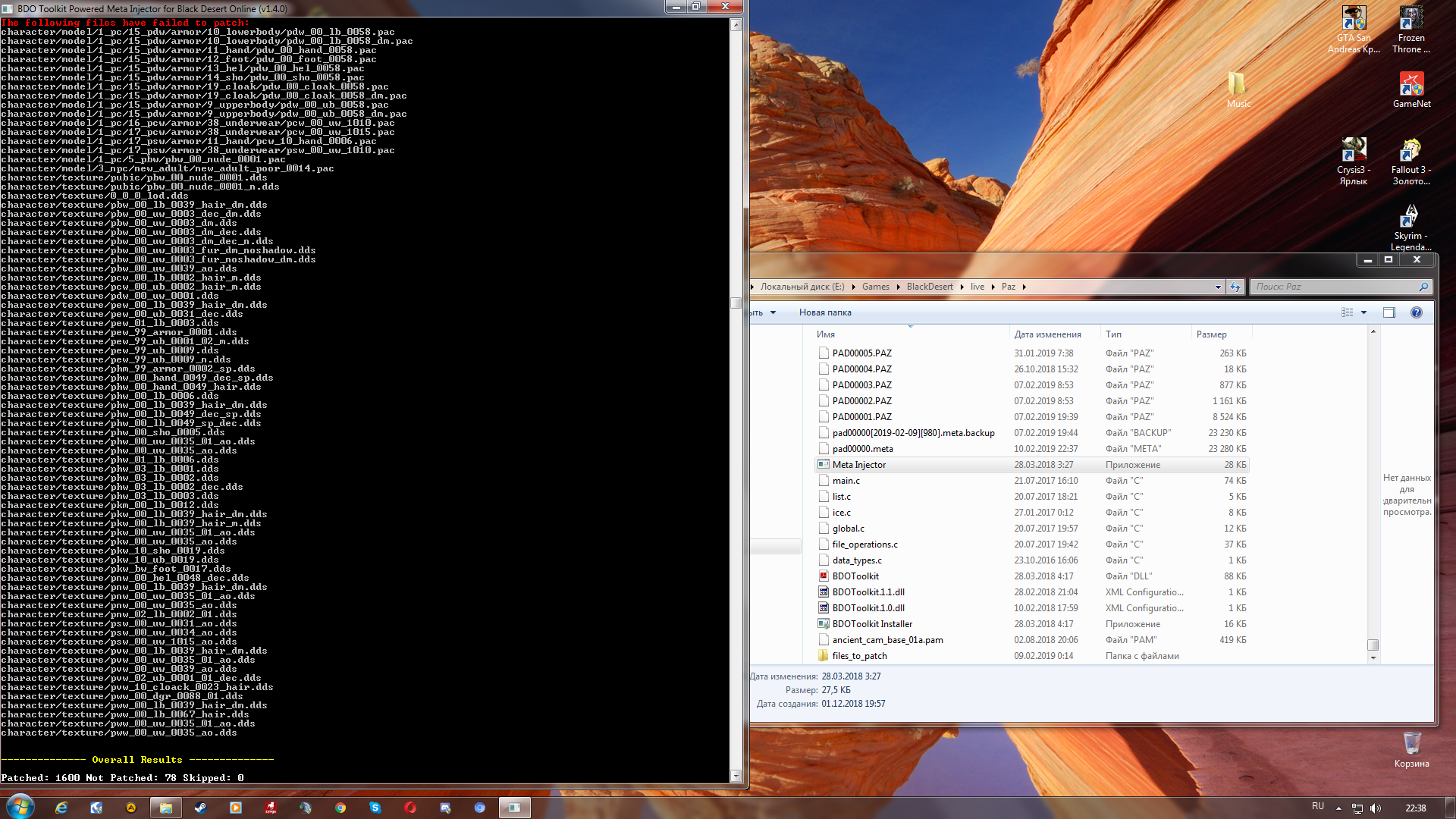Expand the arrow after the Paz breadcrumb
This screenshot has height=819, width=1456.
1024,287
